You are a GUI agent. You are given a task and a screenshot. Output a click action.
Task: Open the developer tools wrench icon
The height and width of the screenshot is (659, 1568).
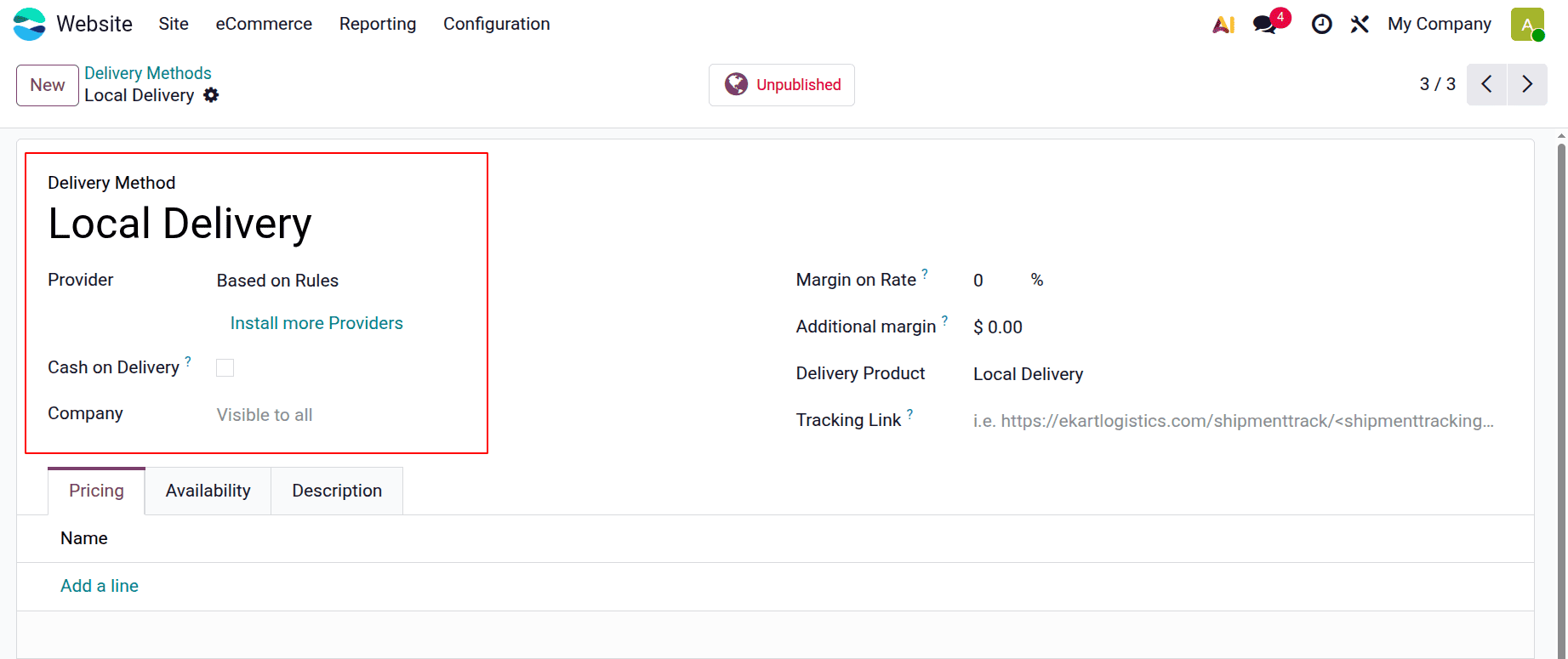[x=1360, y=25]
